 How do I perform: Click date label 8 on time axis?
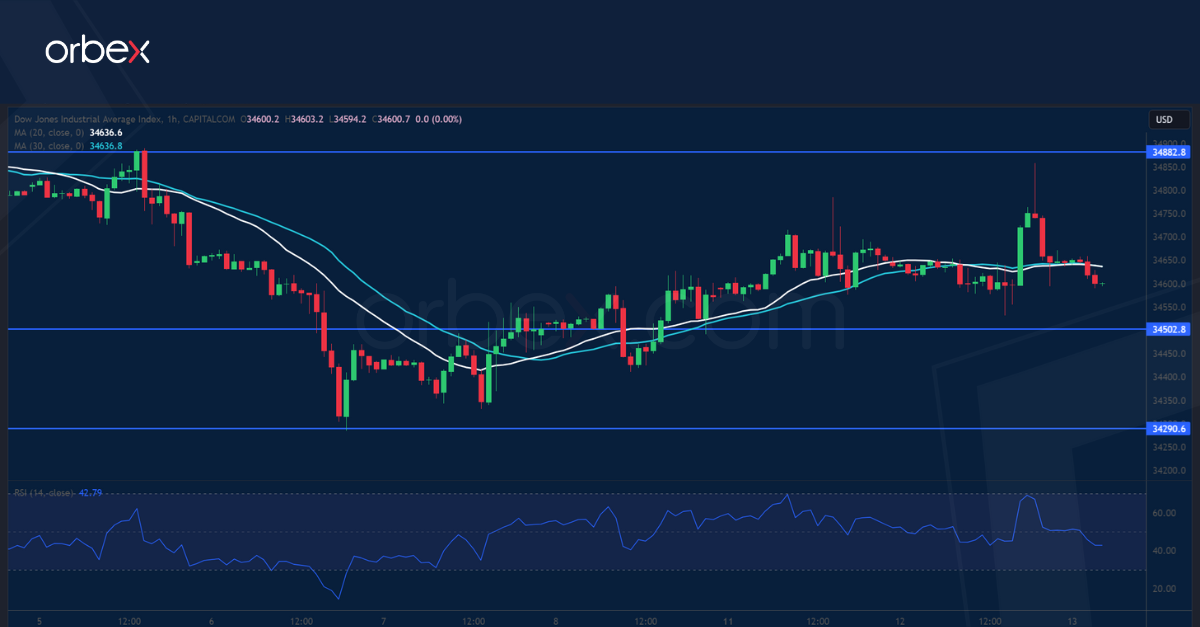[x=557, y=620]
